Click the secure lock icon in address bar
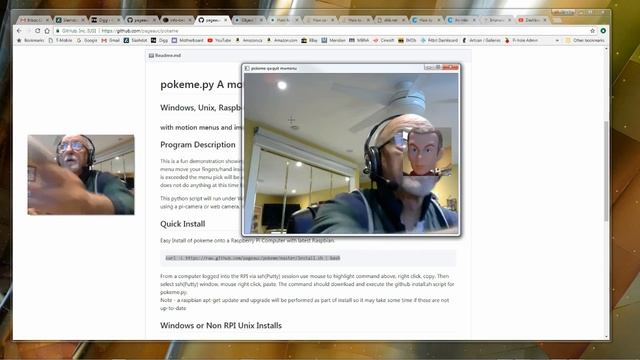640x360 pixels. click(58, 31)
